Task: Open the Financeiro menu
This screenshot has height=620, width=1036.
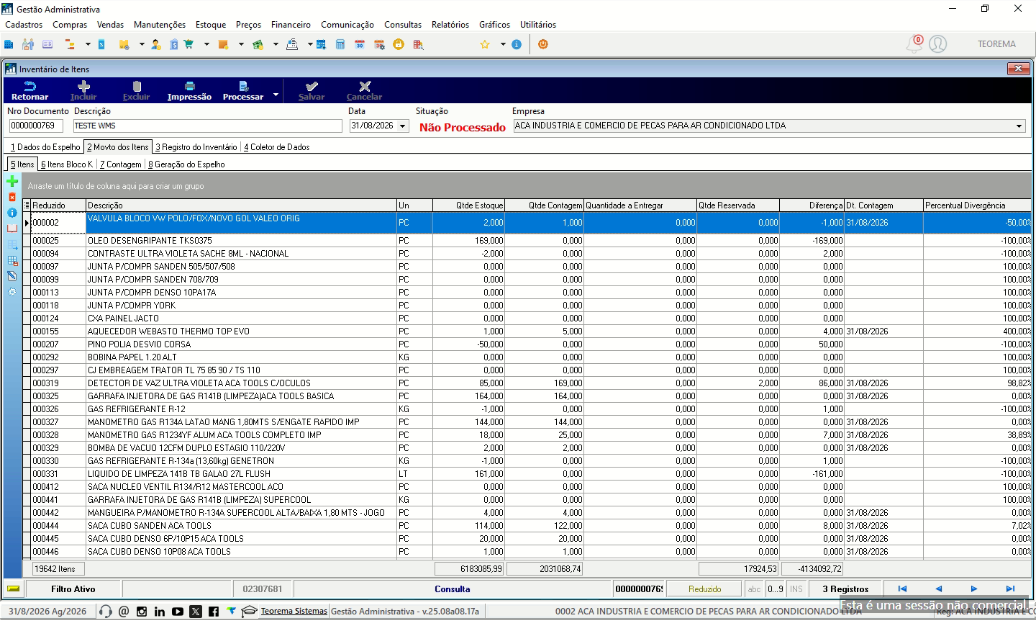Action: pyautogui.click(x=291, y=24)
